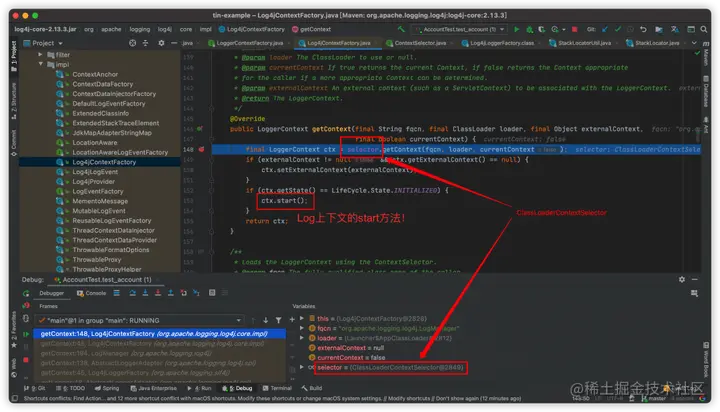
Task: Click getContext breadcrumb in navigation bar
Action: pos(311,29)
